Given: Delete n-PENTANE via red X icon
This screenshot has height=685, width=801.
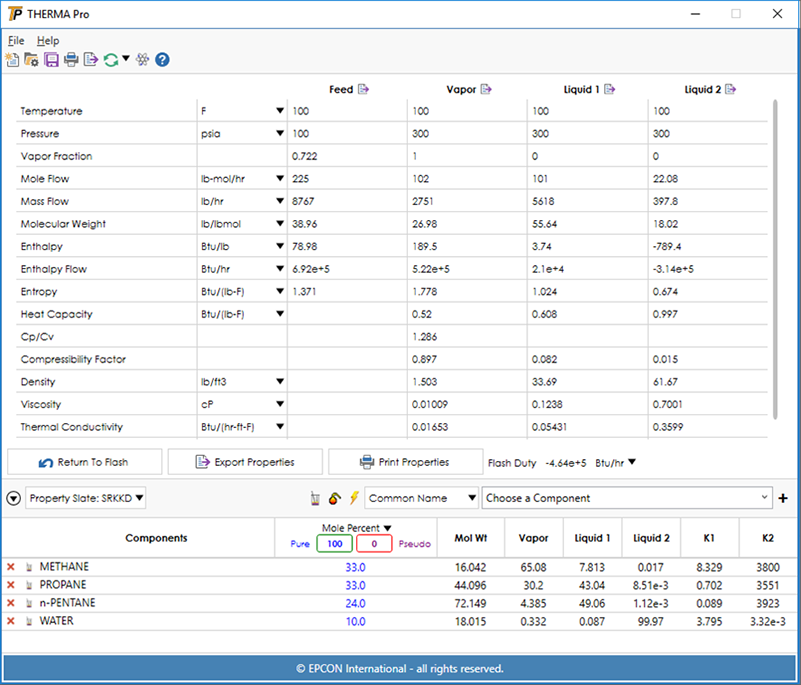Looking at the screenshot, I should coord(11,603).
